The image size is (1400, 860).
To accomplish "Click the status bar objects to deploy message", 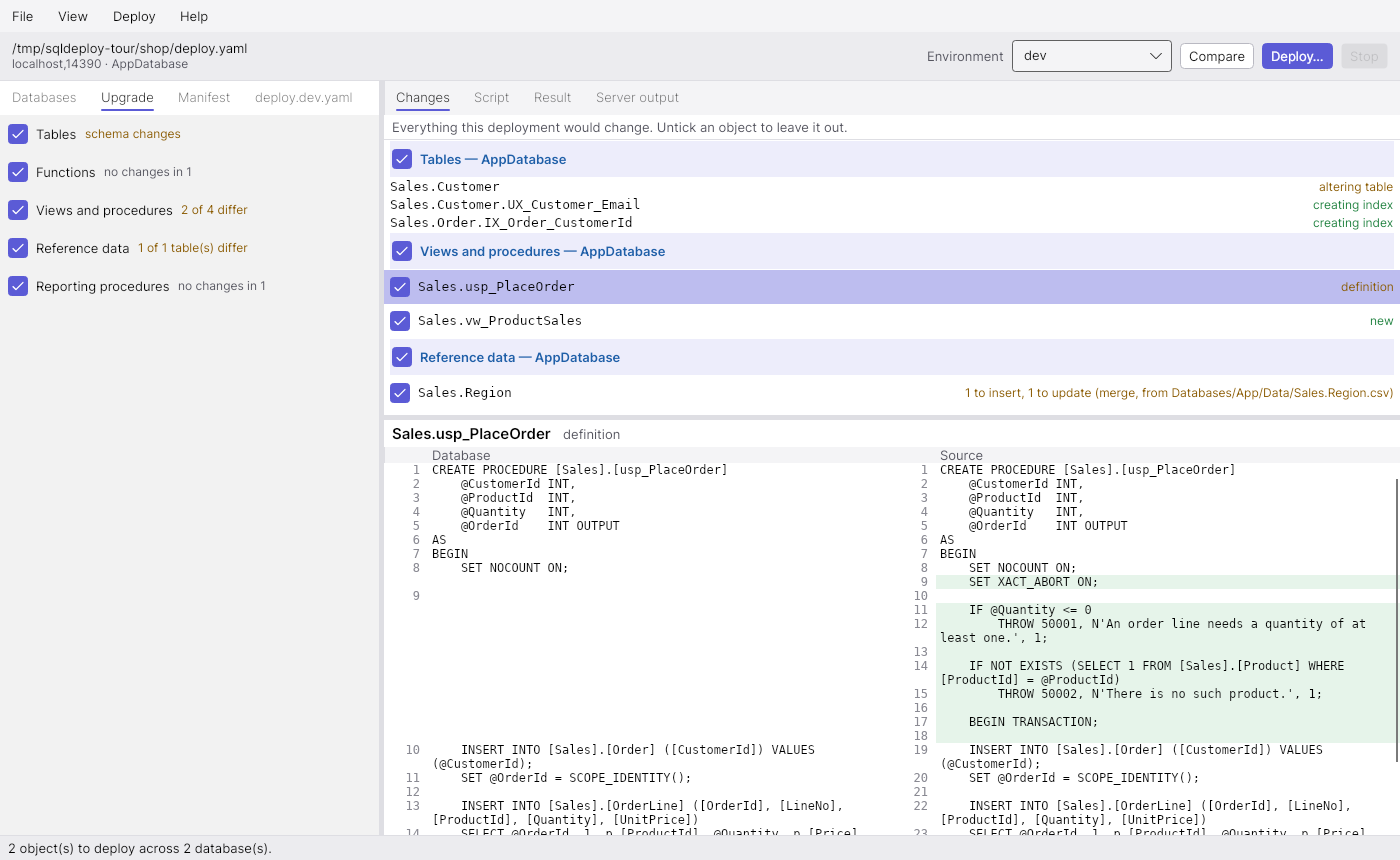I will point(140,848).
